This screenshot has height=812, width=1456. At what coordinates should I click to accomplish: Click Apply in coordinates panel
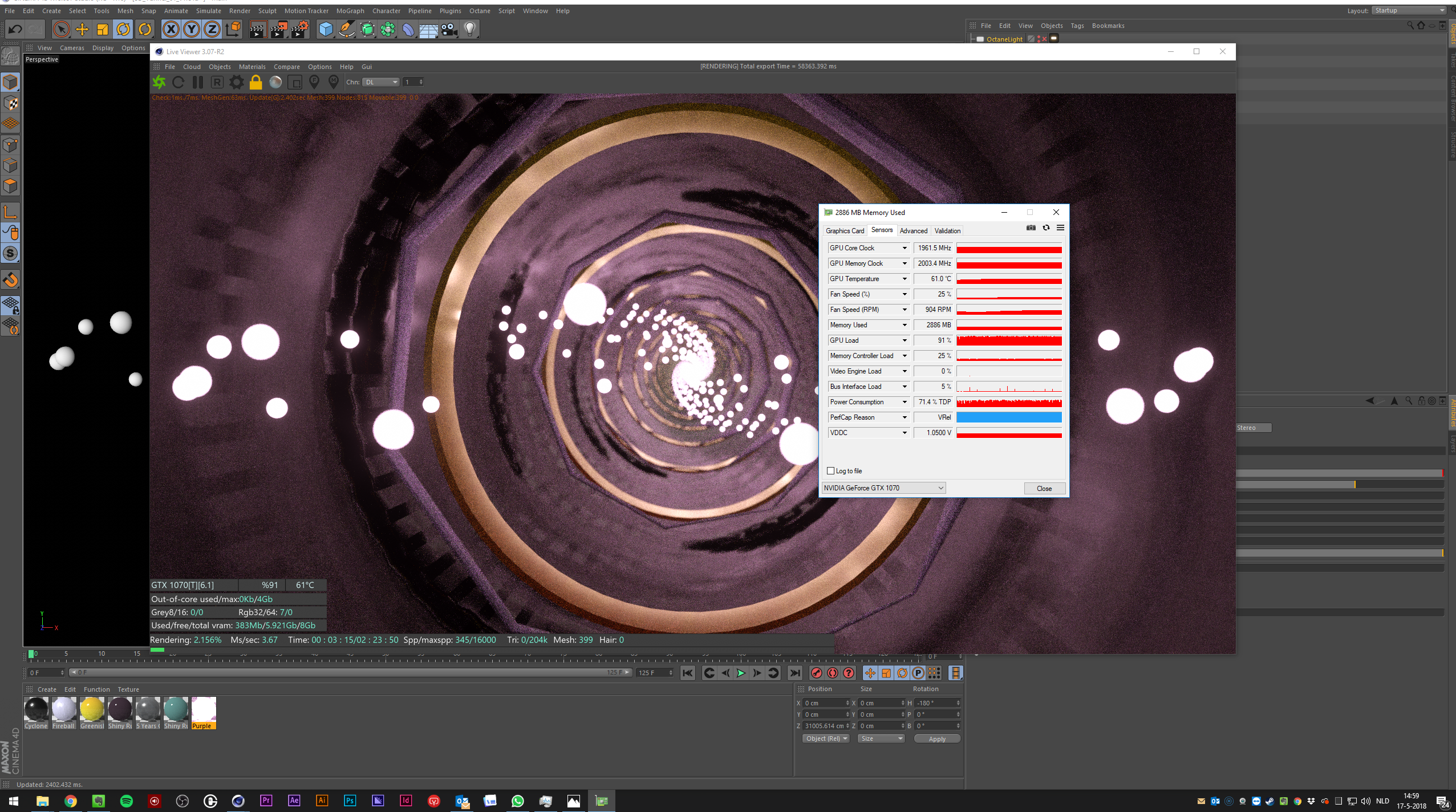coord(936,739)
